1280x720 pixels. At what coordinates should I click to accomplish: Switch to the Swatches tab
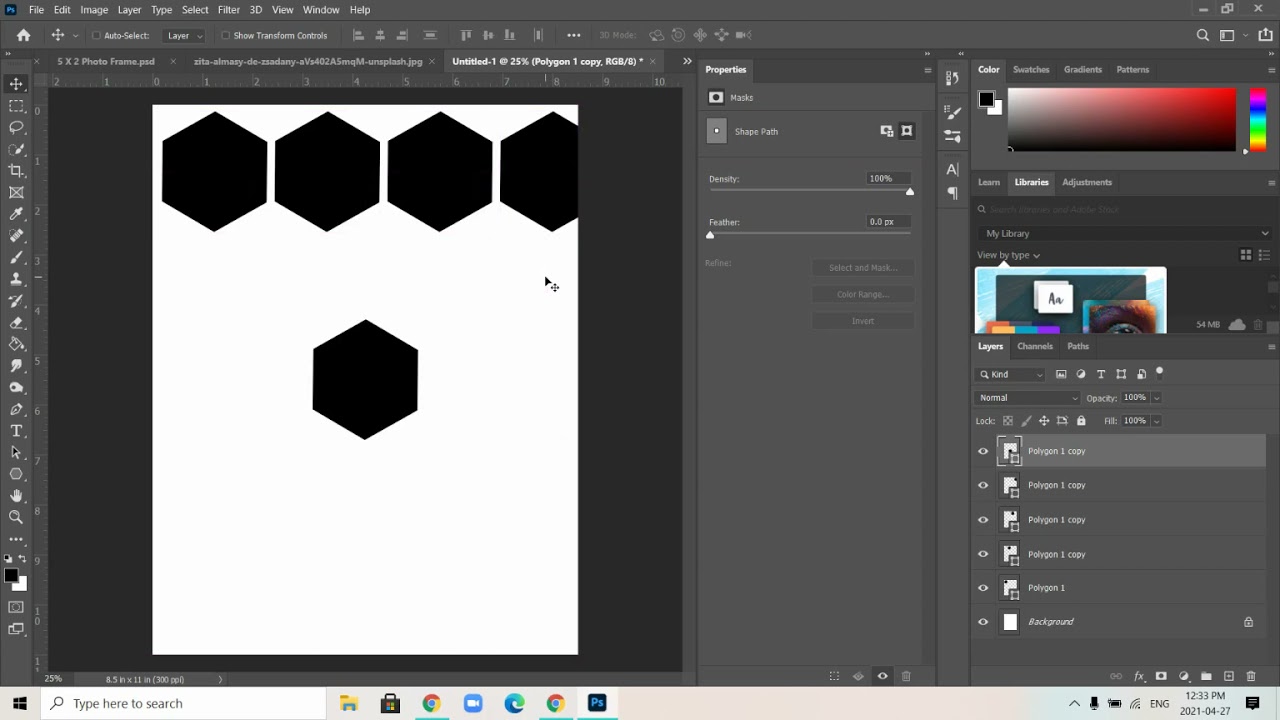coord(1031,70)
